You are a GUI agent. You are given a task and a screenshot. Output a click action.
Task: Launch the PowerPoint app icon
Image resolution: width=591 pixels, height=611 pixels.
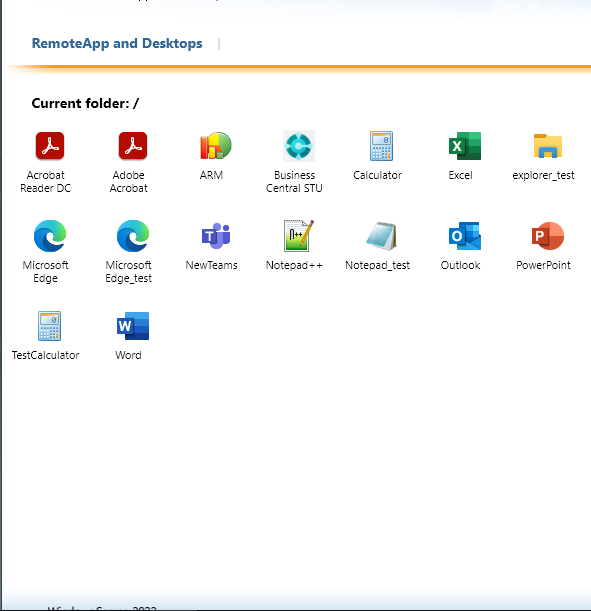(548, 236)
